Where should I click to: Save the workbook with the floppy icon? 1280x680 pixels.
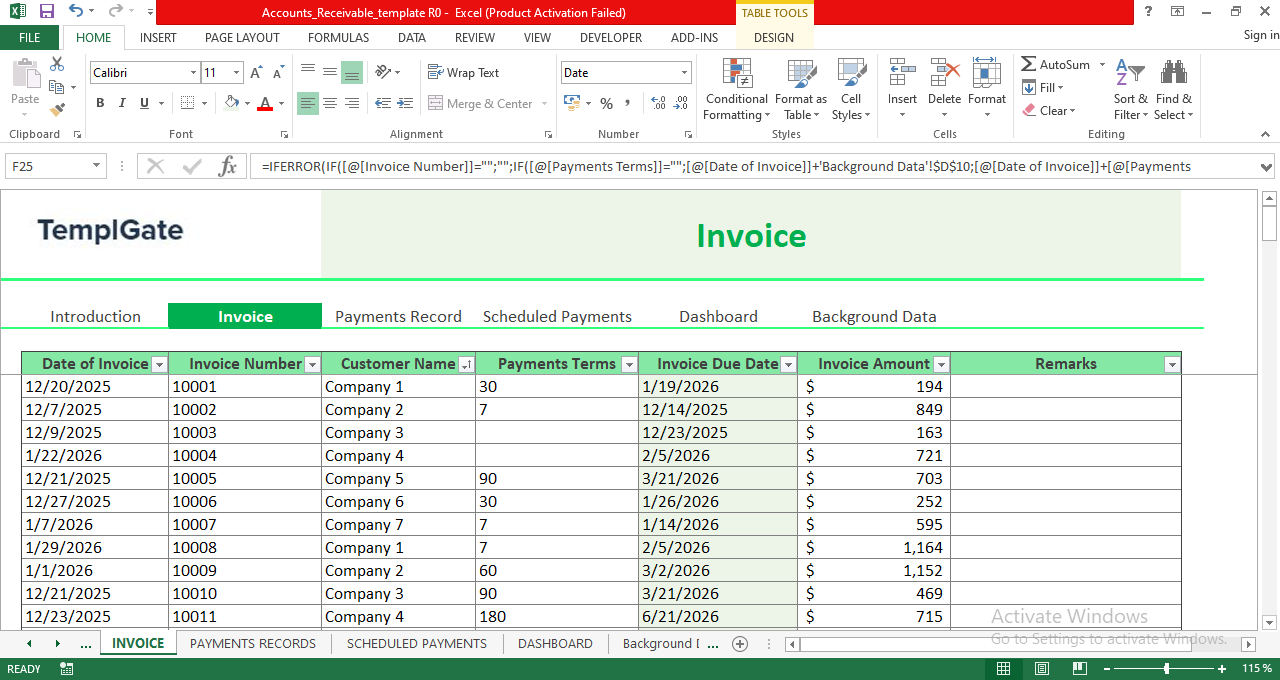(46, 12)
